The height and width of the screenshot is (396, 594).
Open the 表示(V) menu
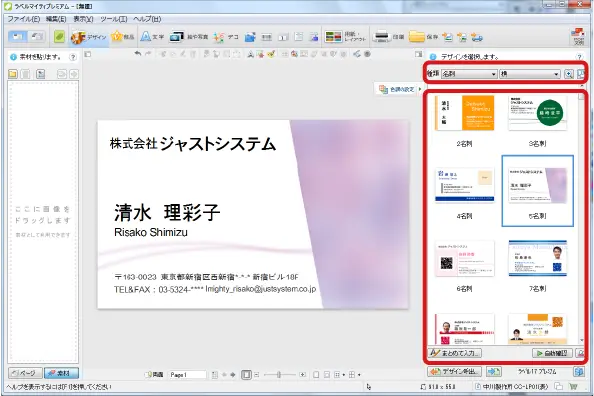(83, 19)
